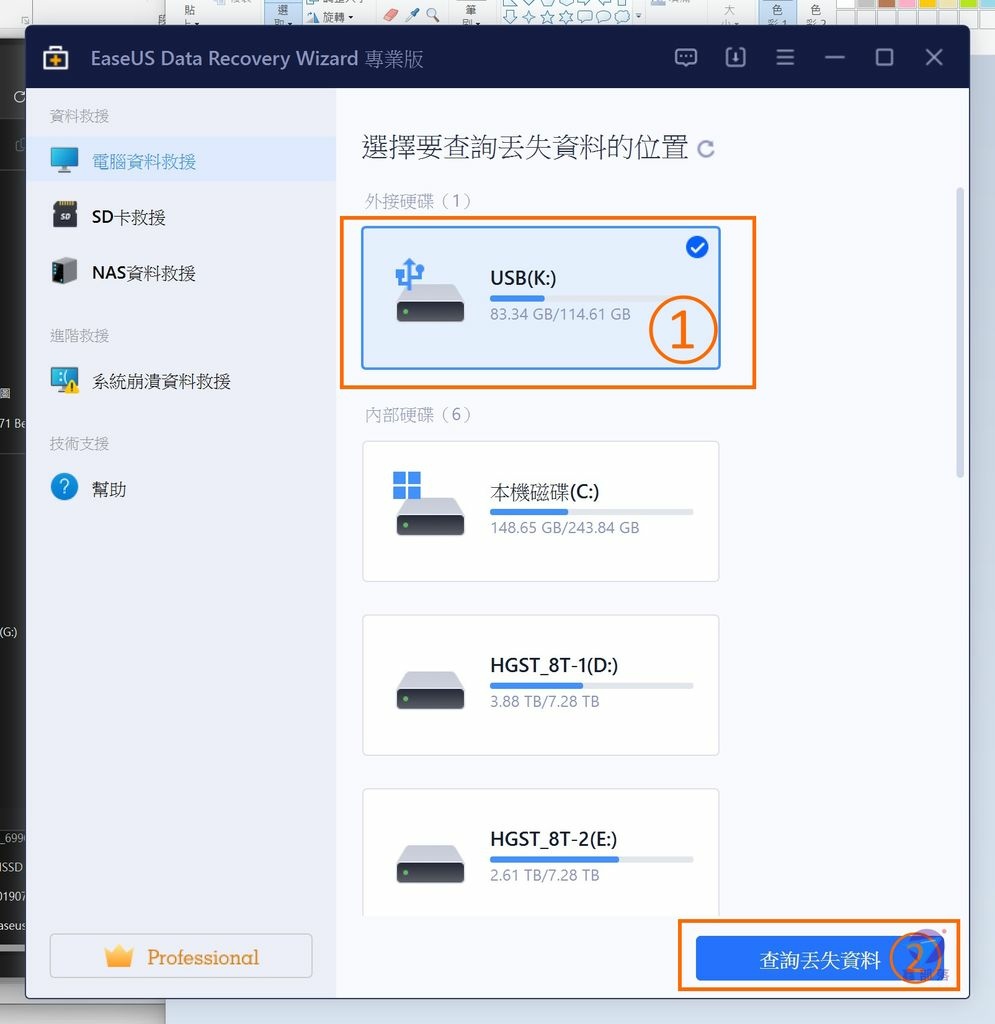This screenshot has width=995, height=1024.
Task: Click the 外接硬碟（1）section heading
Action: pyautogui.click(x=418, y=200)
